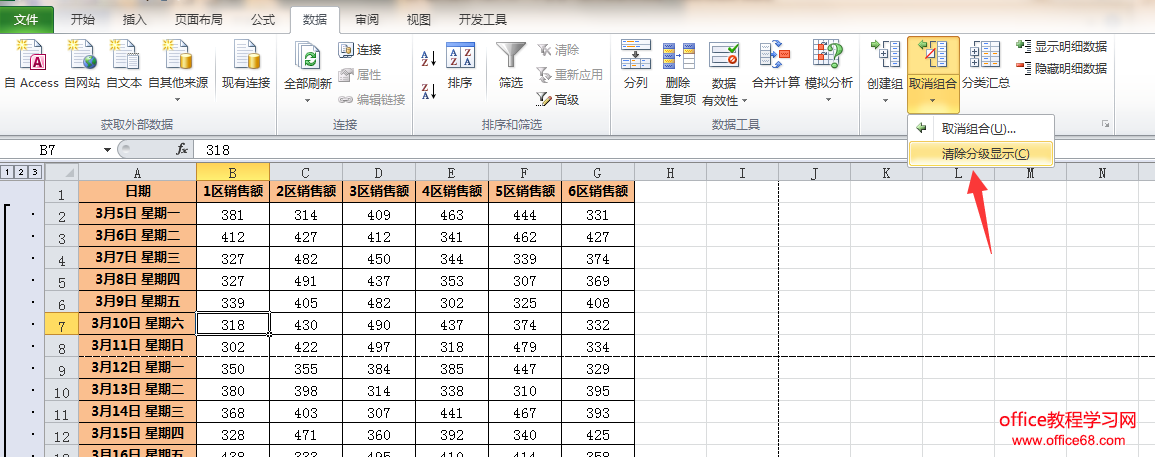
Task: Open Outline group dialog launcher
Action: [1106, 125]
